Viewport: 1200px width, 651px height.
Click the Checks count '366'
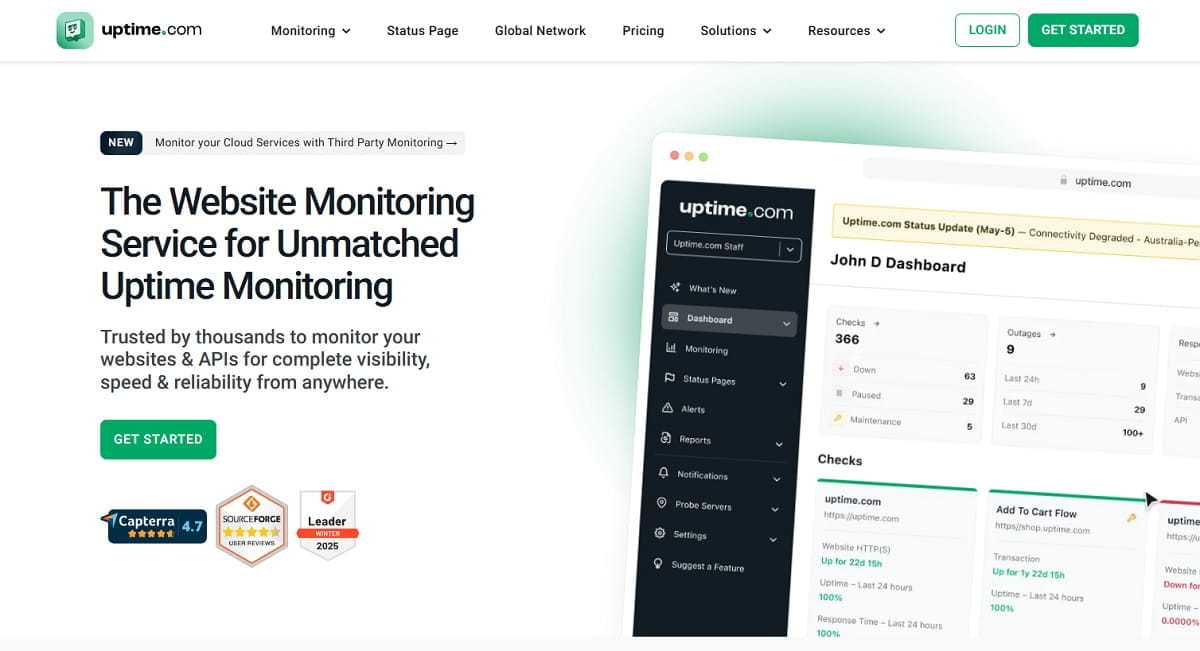coord(847,339)
